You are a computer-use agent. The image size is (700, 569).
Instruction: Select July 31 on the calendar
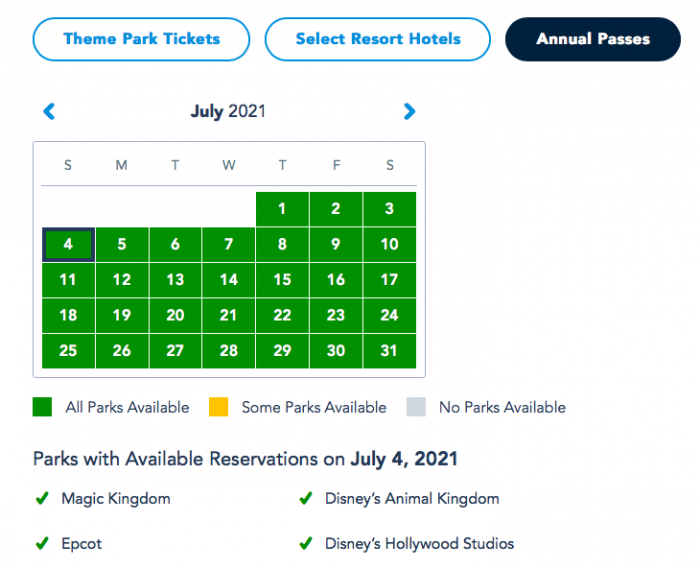pyautogui.click(x=389, y=351)
